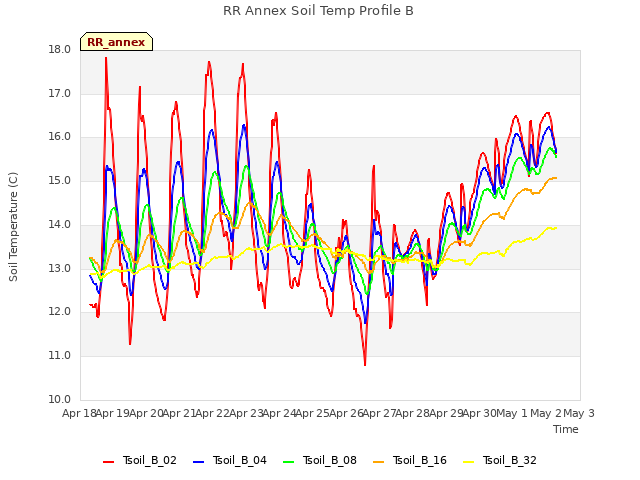Click the Soil Temperature (C) axis label

pos(13,227)
